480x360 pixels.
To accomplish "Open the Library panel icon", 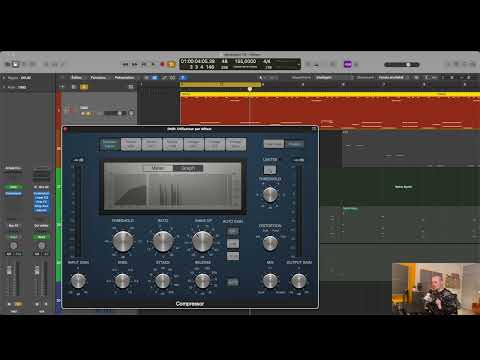I will click(8, 64).
